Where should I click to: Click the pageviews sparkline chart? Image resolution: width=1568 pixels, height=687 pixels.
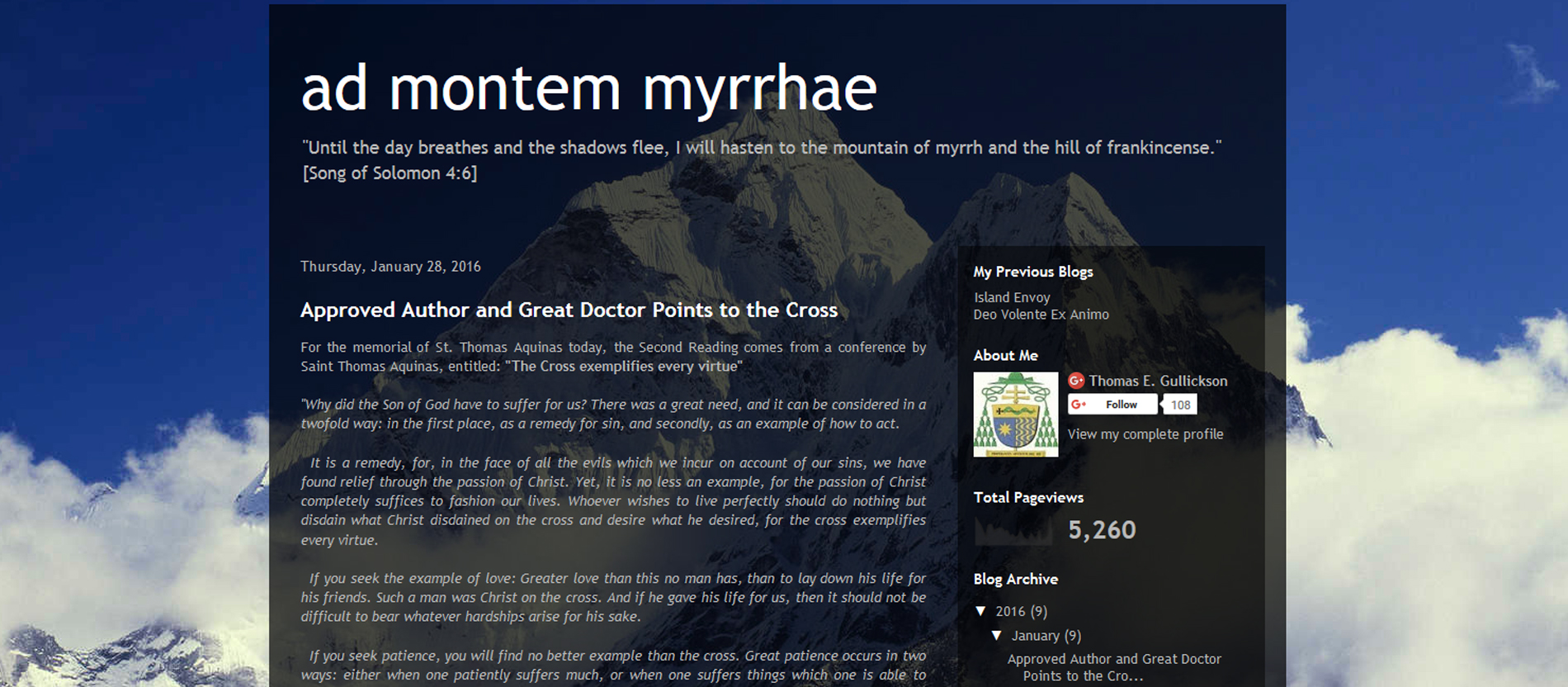[x=1013, y=530]
